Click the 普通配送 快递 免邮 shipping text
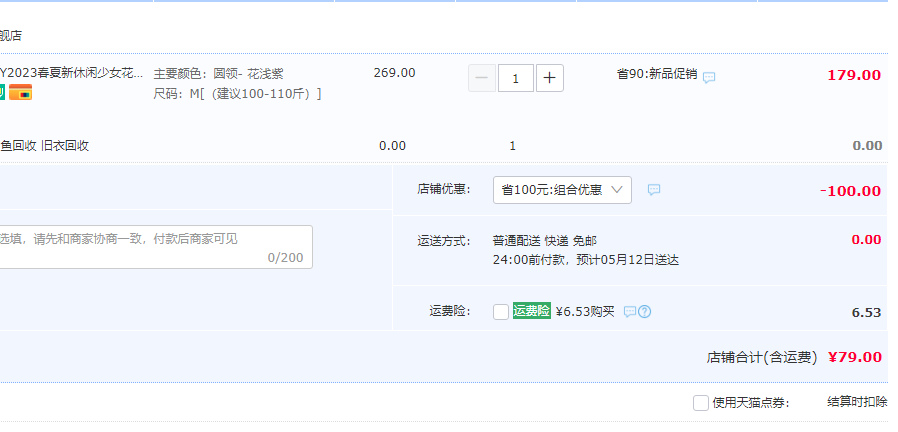The height and width of the screenshot is (432, 898). pyautogui.click(x=545, y=241)
